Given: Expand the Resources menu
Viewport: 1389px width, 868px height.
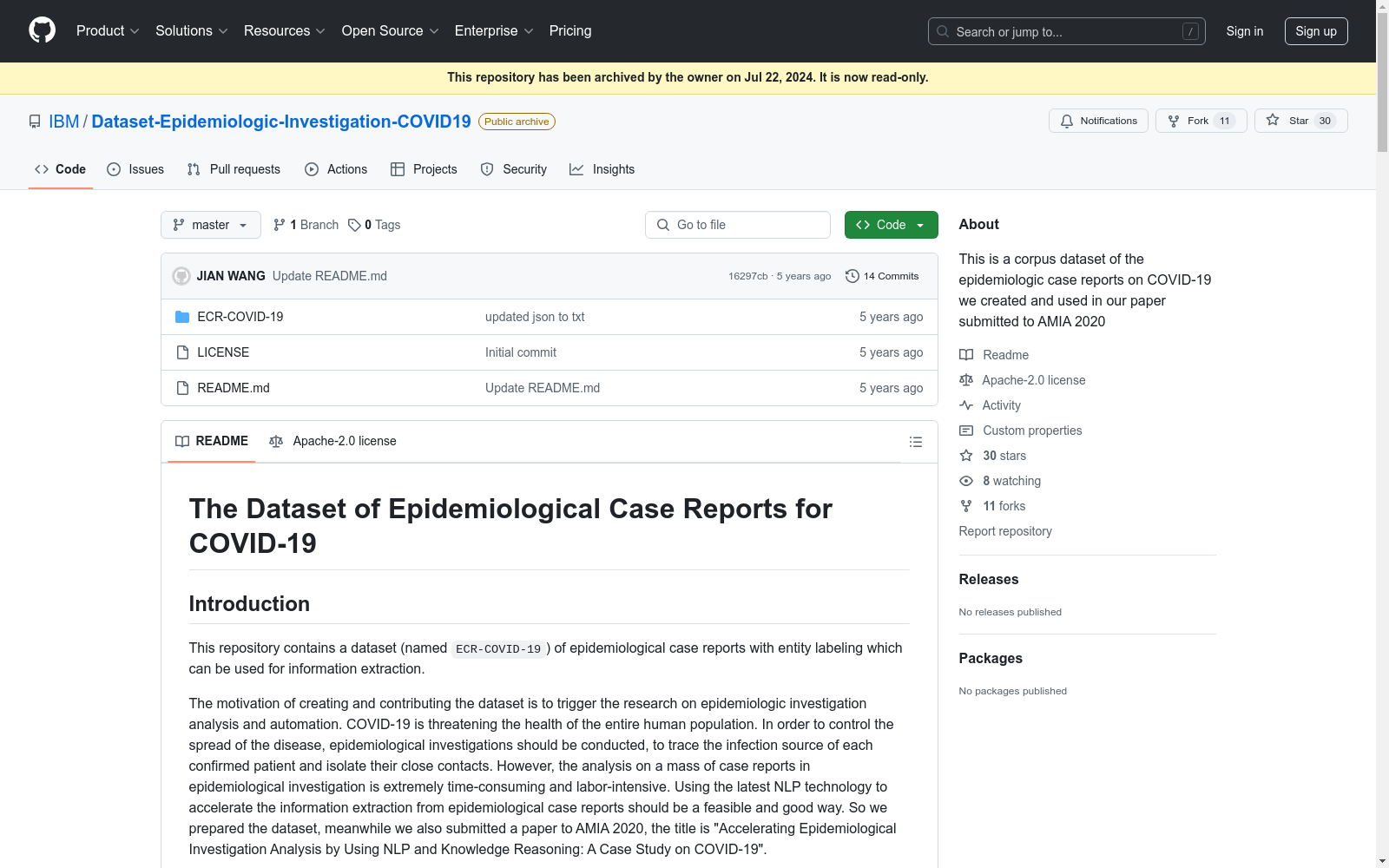Looking at the screenshot, I should coord(285,31).
